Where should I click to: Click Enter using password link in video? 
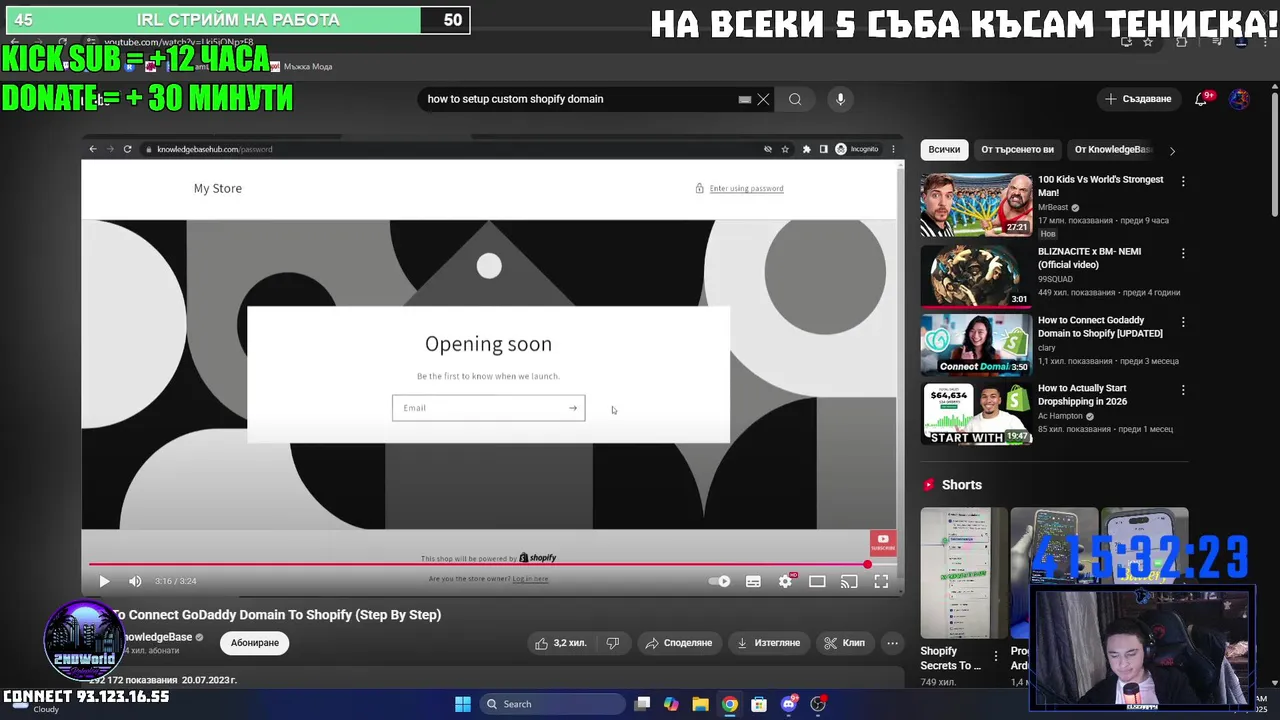pos(746,188)
